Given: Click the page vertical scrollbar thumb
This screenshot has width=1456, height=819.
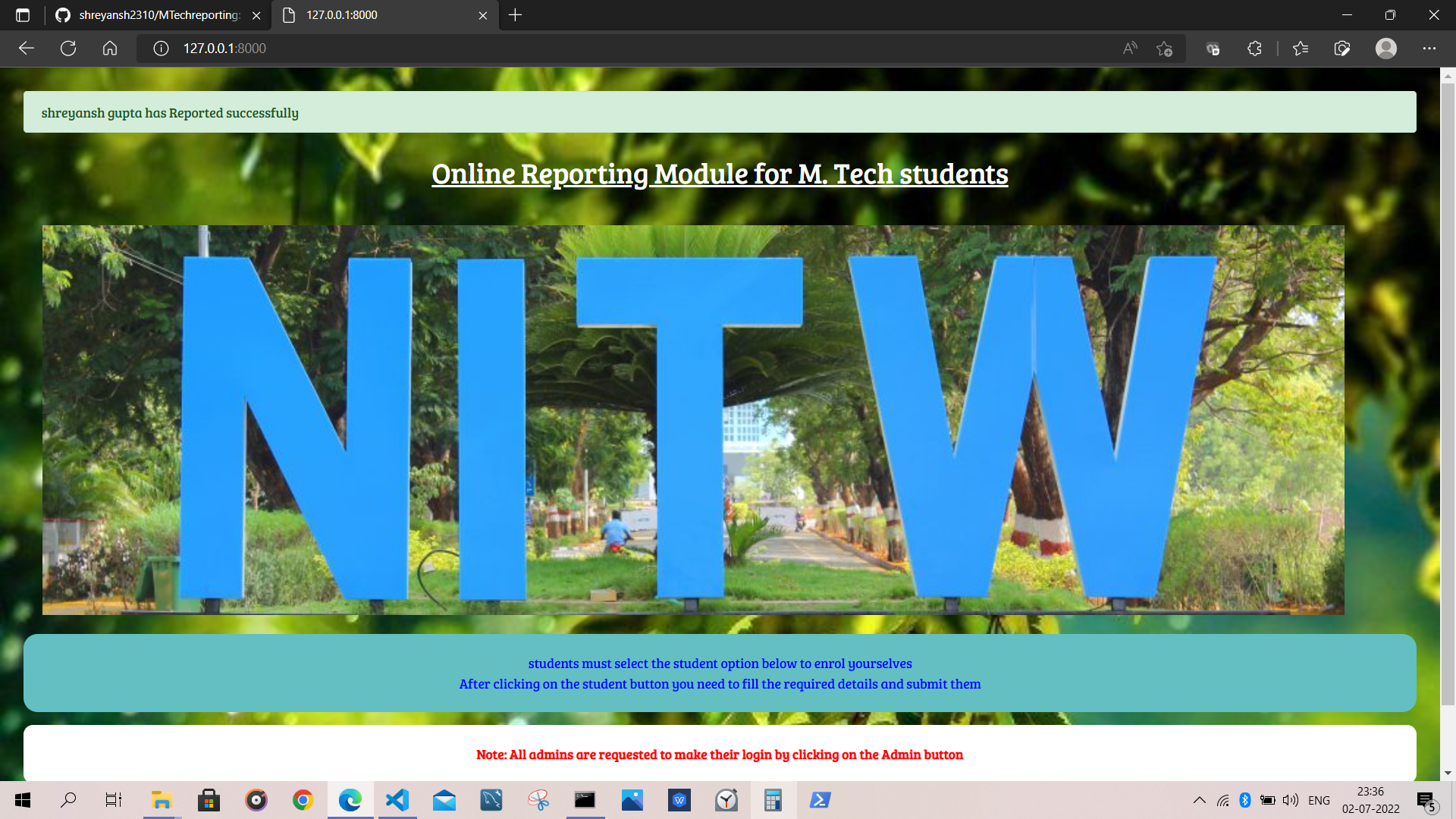Looking at the screenshot, I should pos(1448,394).
